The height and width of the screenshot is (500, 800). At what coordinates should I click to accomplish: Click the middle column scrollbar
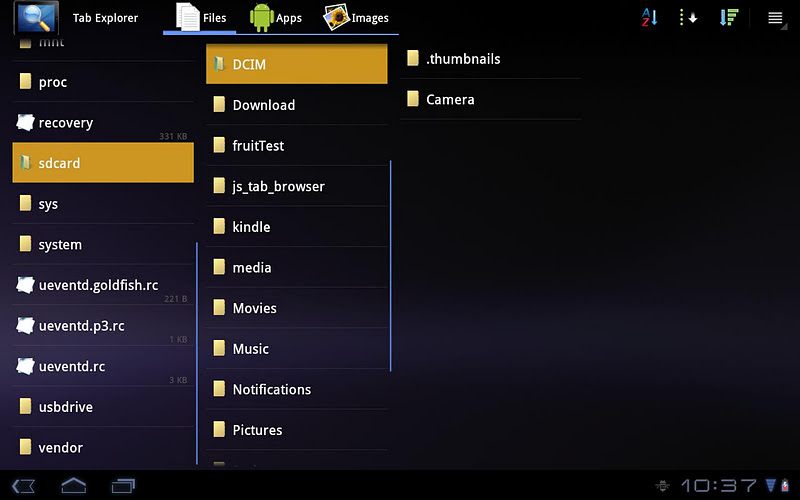tap(390, 266)
